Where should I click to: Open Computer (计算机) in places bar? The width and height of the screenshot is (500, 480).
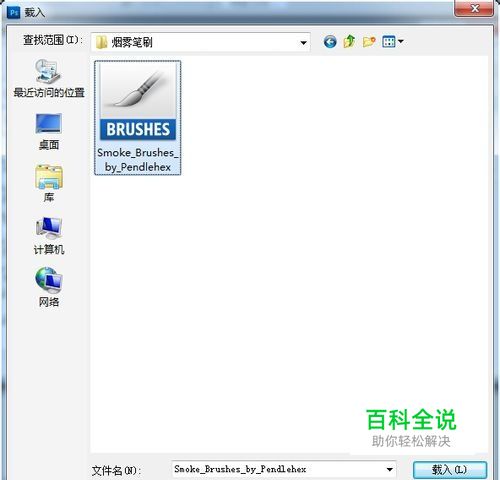[x=49, y=236]
